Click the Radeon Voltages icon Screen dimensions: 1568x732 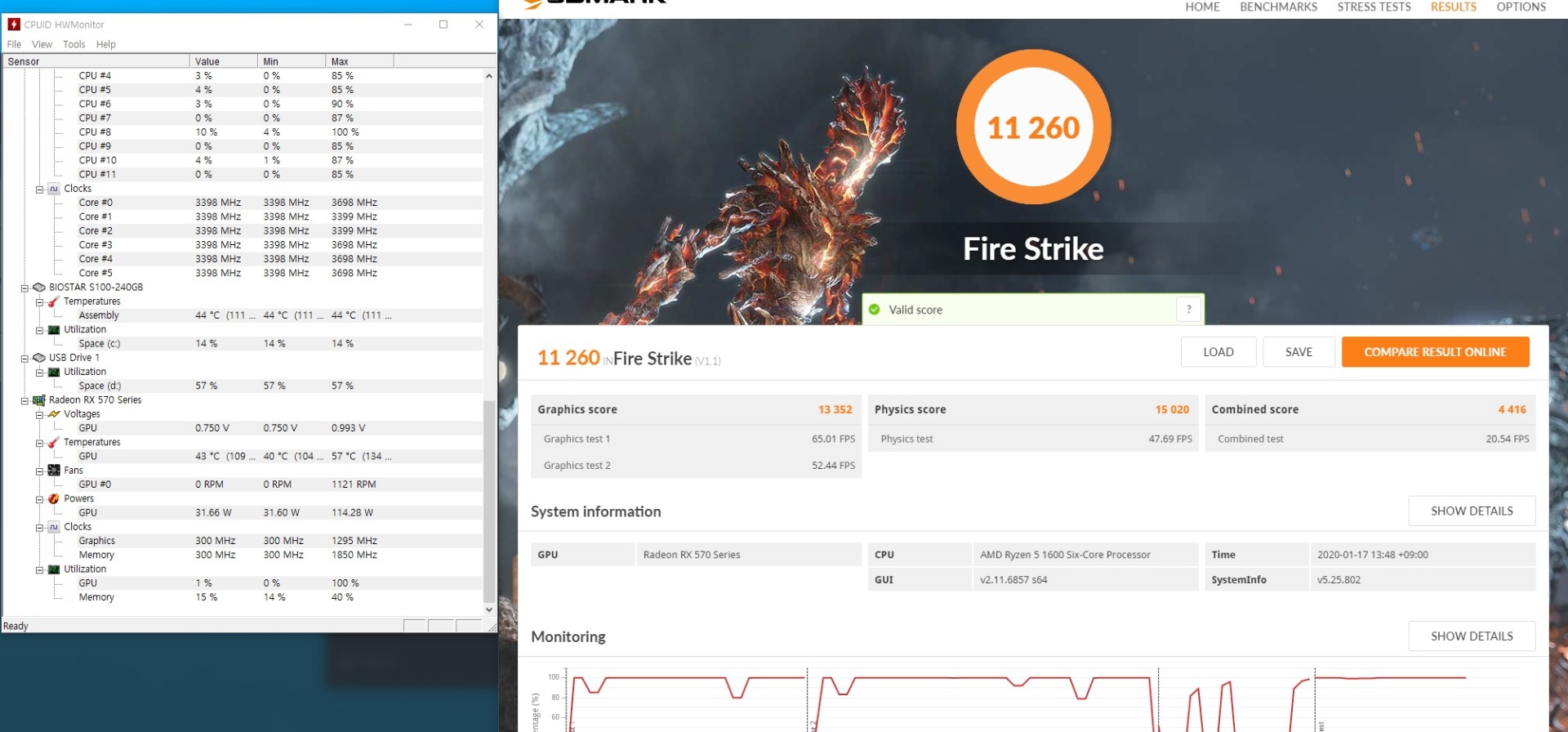[x=54, y=414]
